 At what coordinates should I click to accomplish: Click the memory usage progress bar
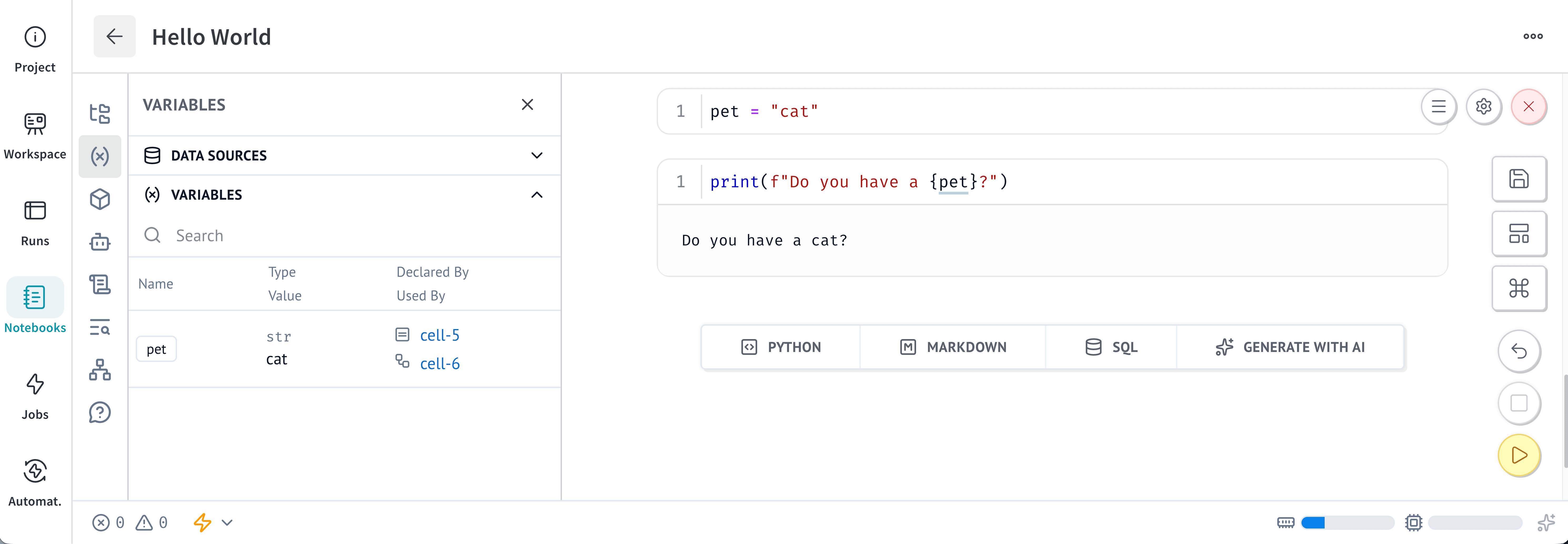click(x=1347, y=523)
